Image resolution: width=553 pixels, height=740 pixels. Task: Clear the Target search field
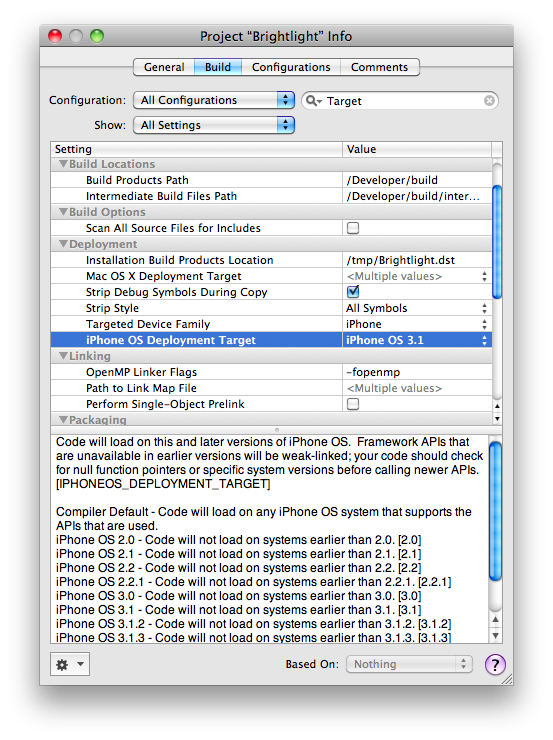489,101
